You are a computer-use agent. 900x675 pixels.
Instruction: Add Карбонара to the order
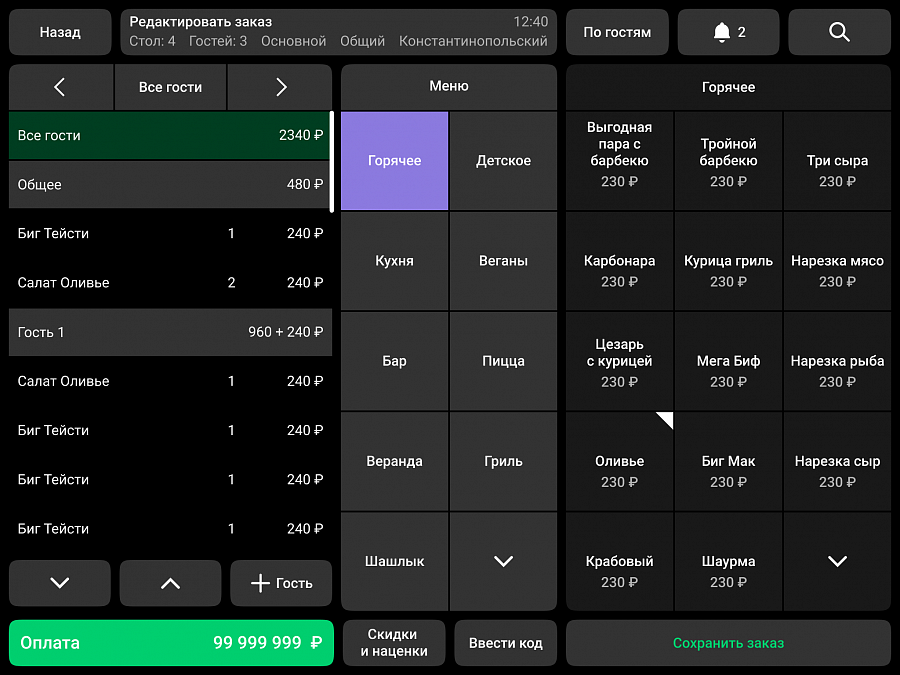pos(619,261)
